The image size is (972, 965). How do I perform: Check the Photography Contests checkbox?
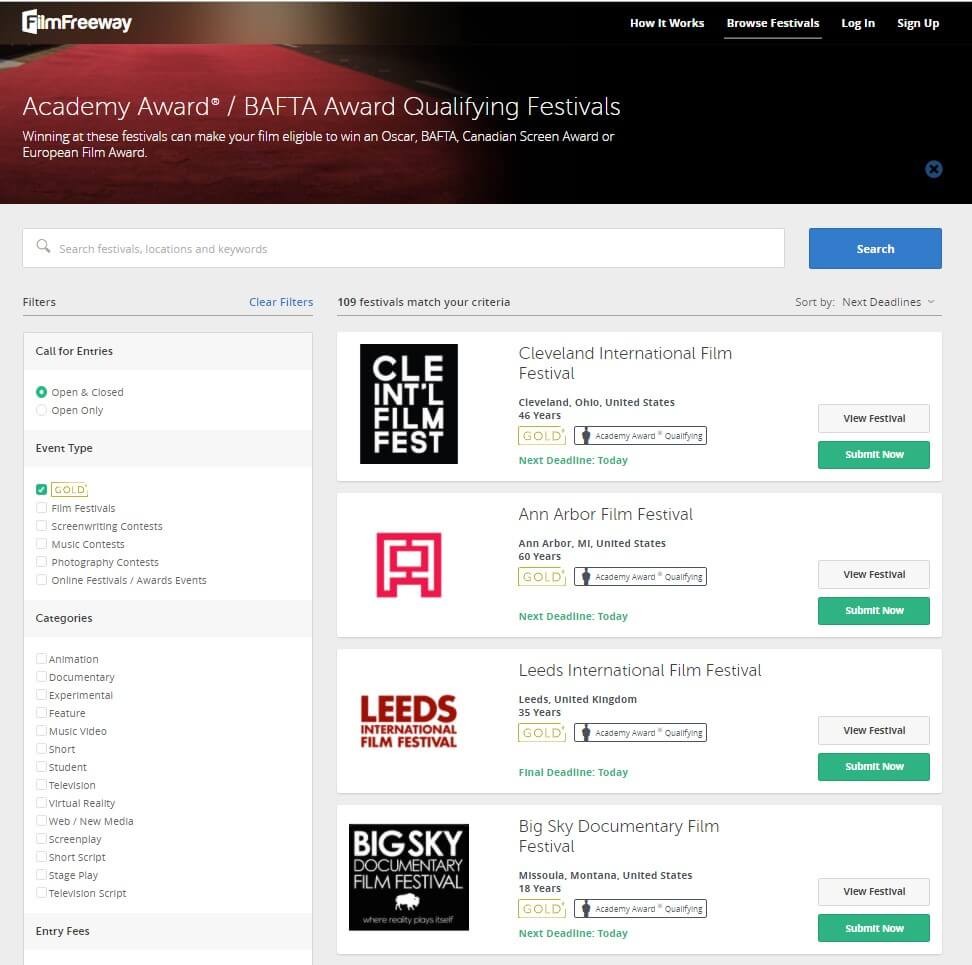coord(42,562)
